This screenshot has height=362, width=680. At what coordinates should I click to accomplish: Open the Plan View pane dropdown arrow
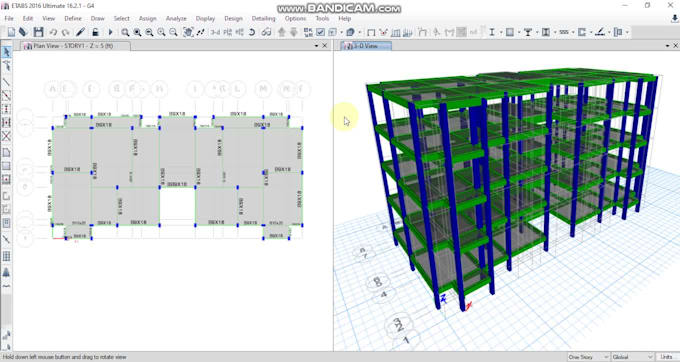coord(317,46)
